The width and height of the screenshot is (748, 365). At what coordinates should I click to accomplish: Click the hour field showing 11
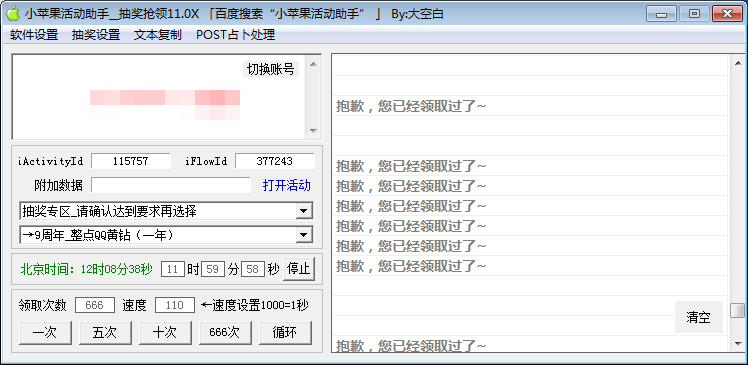[x=173, y=270]
